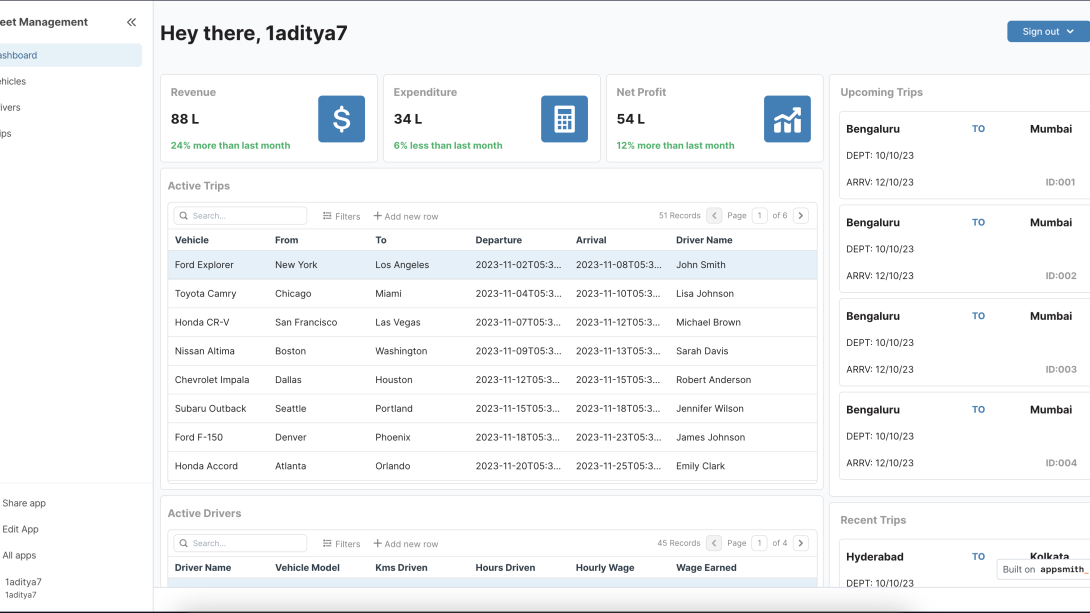The width and height of the screenshot is (1090, 613).
Task: Sort by From column header
Action: (286, 240)
